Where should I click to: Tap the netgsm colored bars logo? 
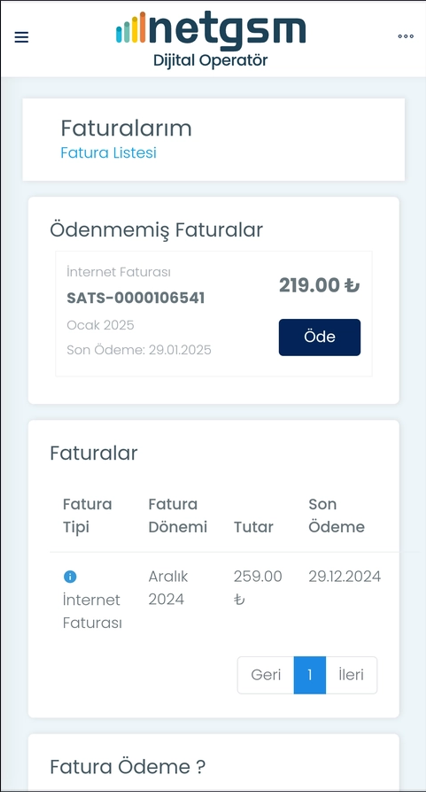131,27
